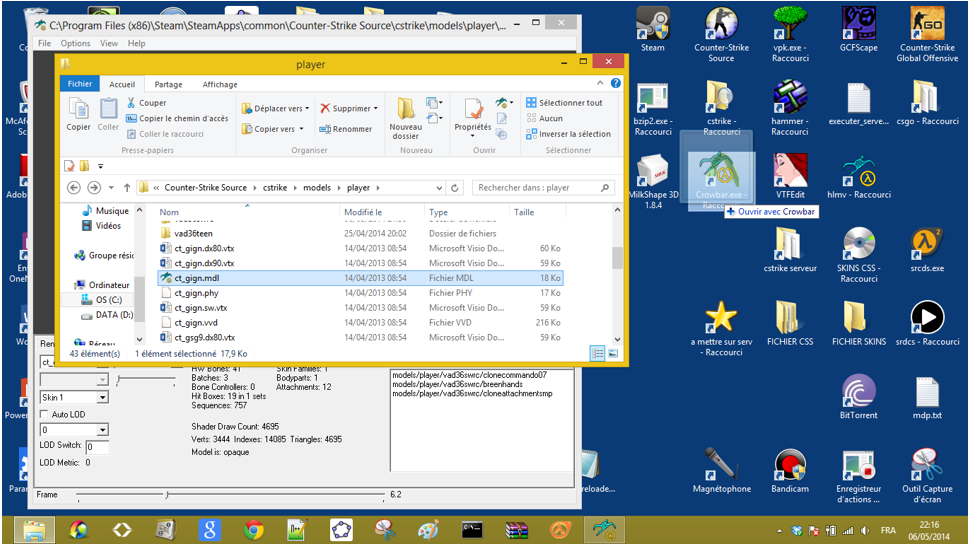Open the Skin 1 dropdown
This screenshot has width=969, height=546.
pyautogui.click(x=74, y=397)
